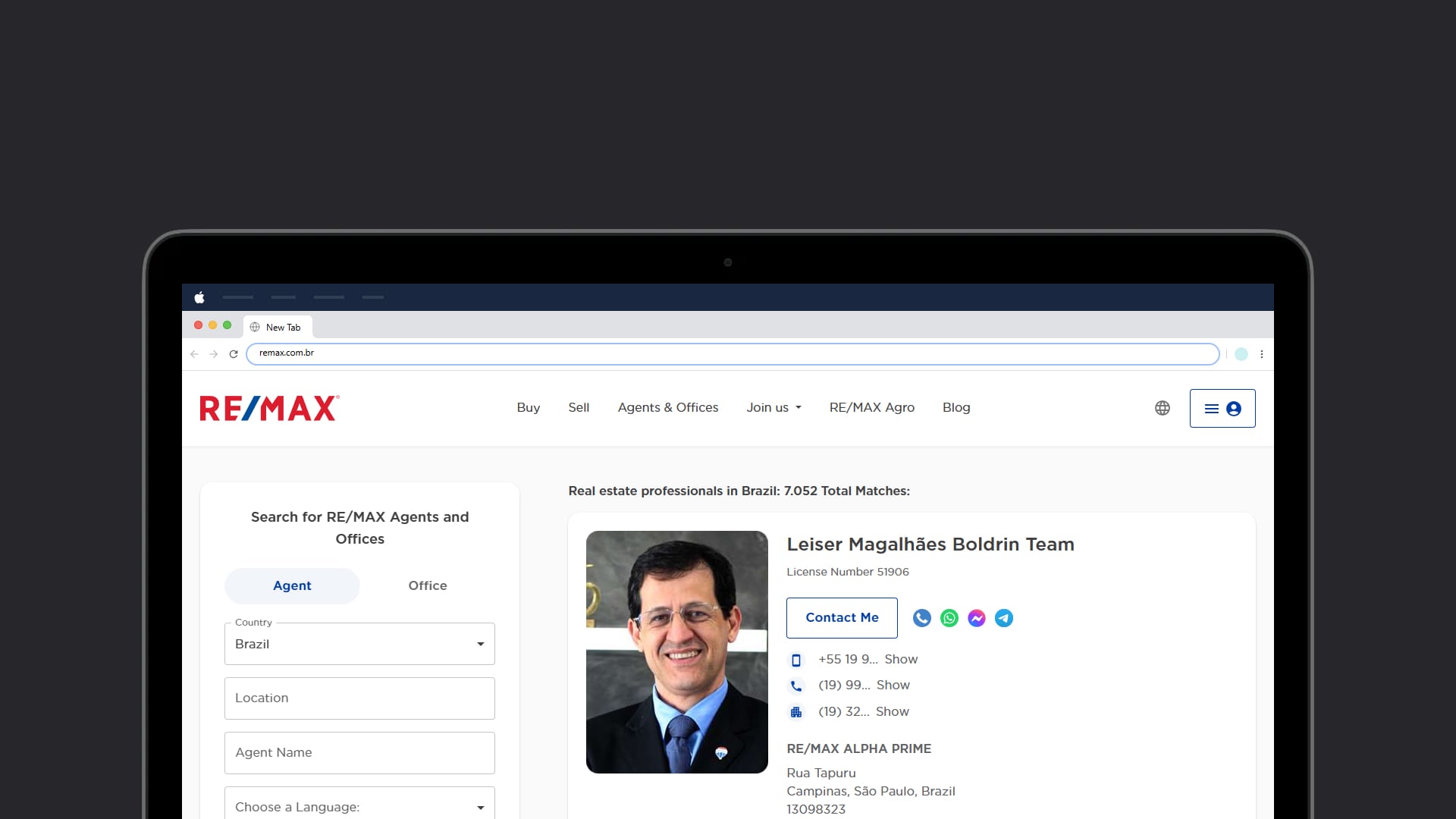Image resolution: width=1456 pixels, height=819 pixels.
Task: Go to RE/MAX Agro page
Action: point(871,407)
